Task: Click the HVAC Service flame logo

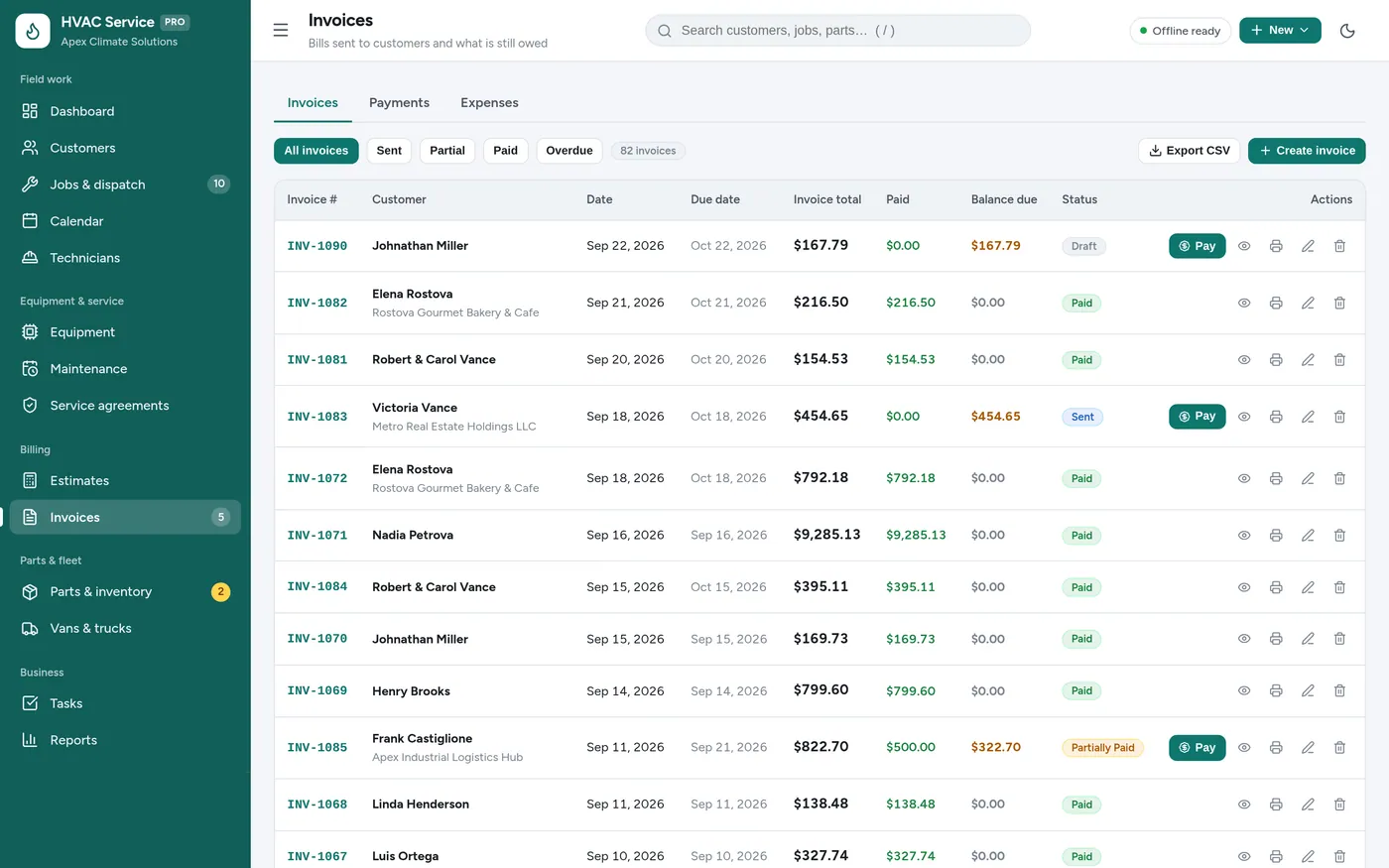Action: (33, 31)
